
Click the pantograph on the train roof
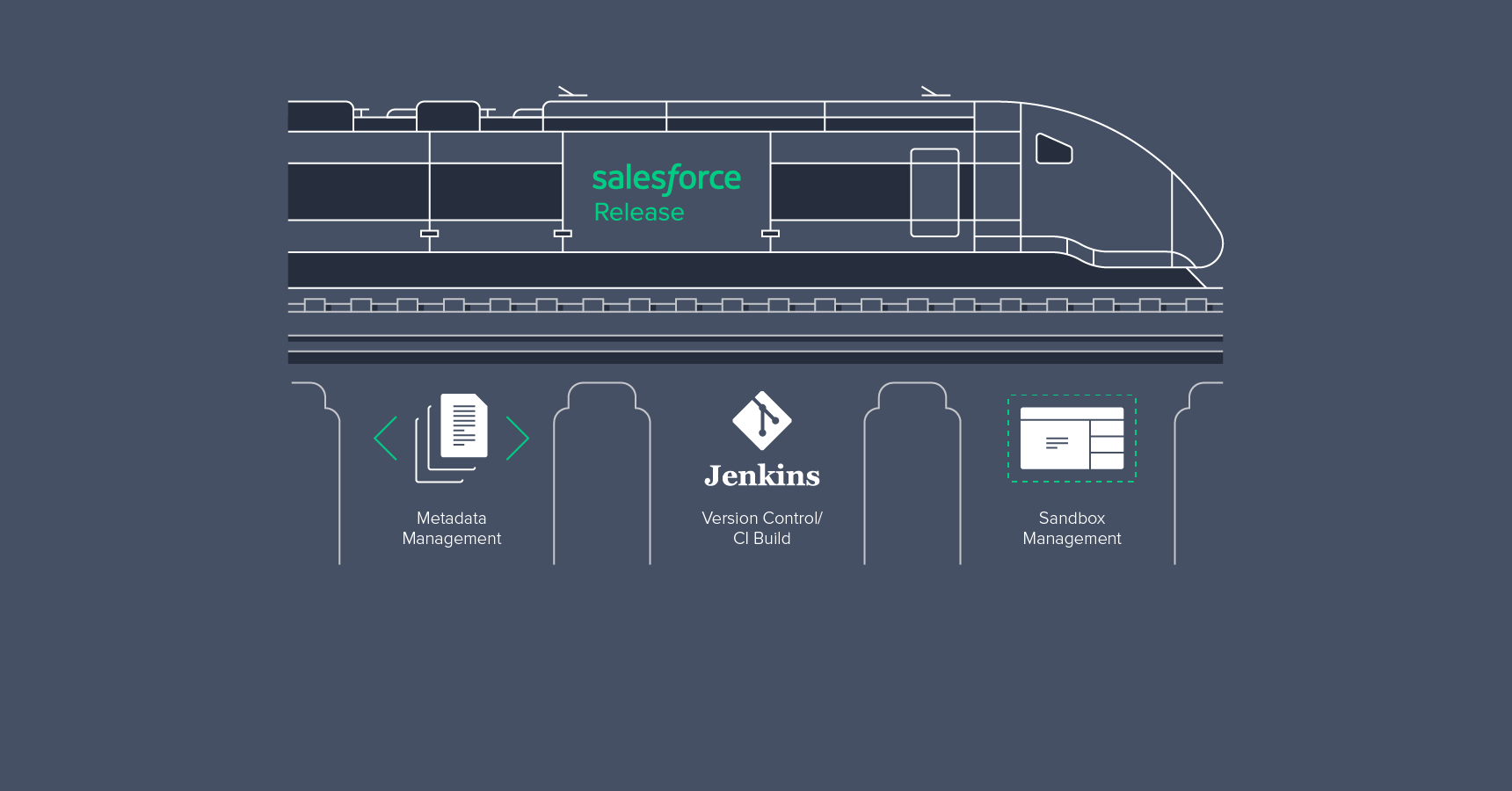(x=934, y=90)
